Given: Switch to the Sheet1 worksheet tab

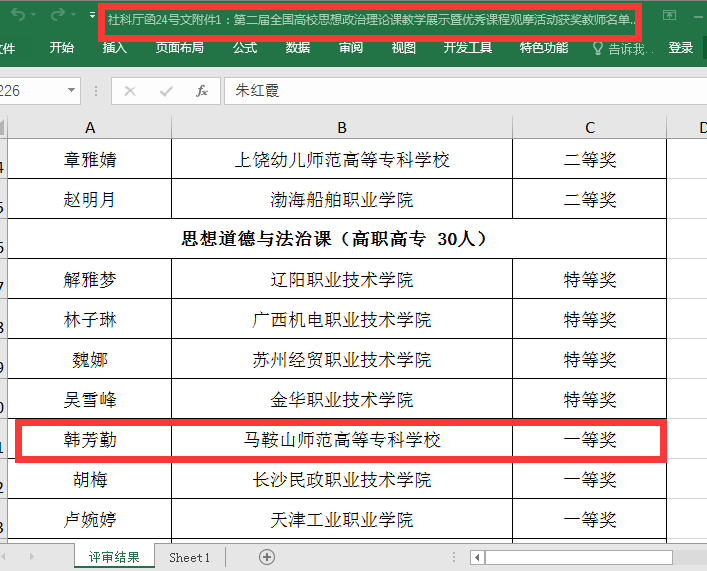Looking at the screenshot, I should click(x=189, y=557).
